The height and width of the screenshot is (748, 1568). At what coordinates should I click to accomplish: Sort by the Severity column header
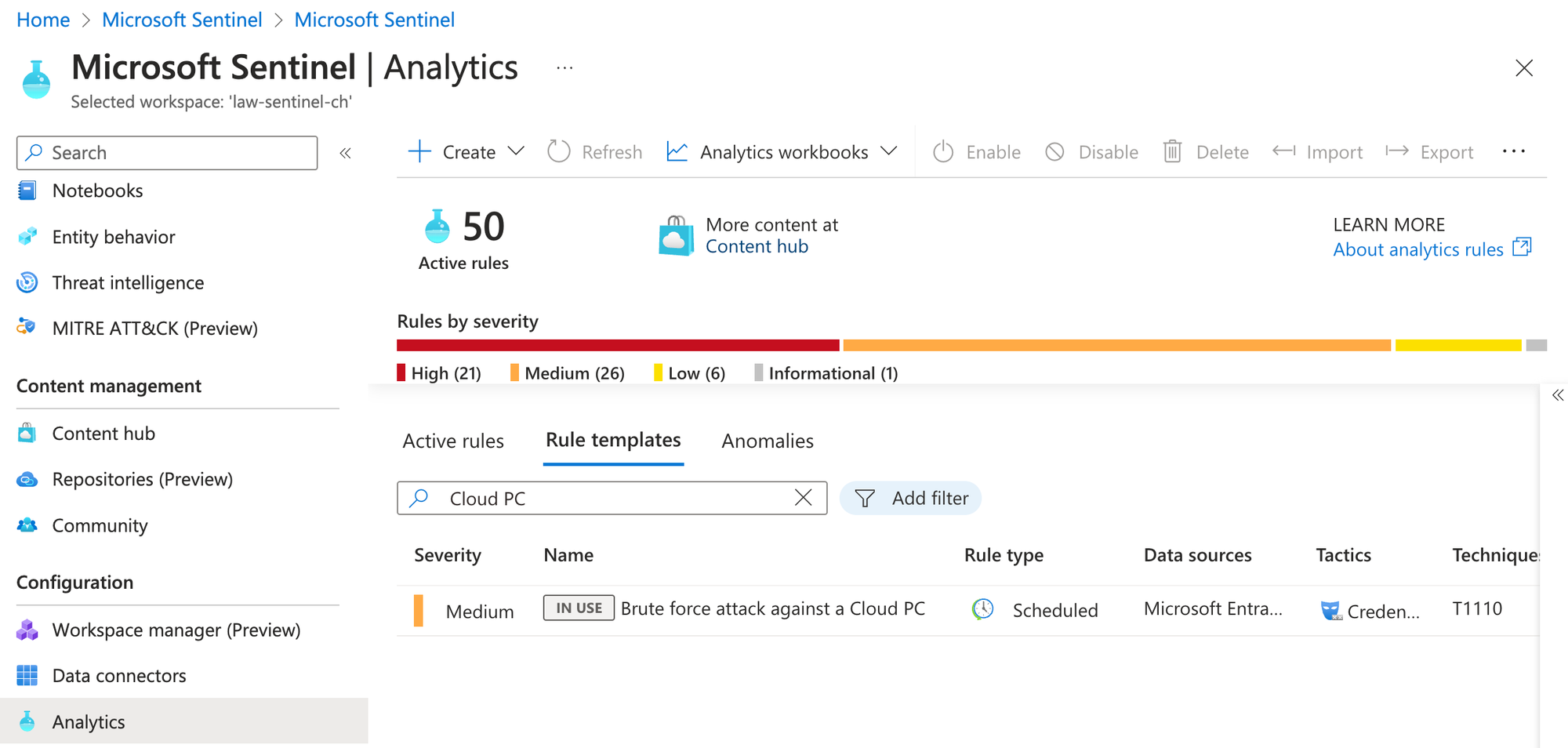coord(448,555)
